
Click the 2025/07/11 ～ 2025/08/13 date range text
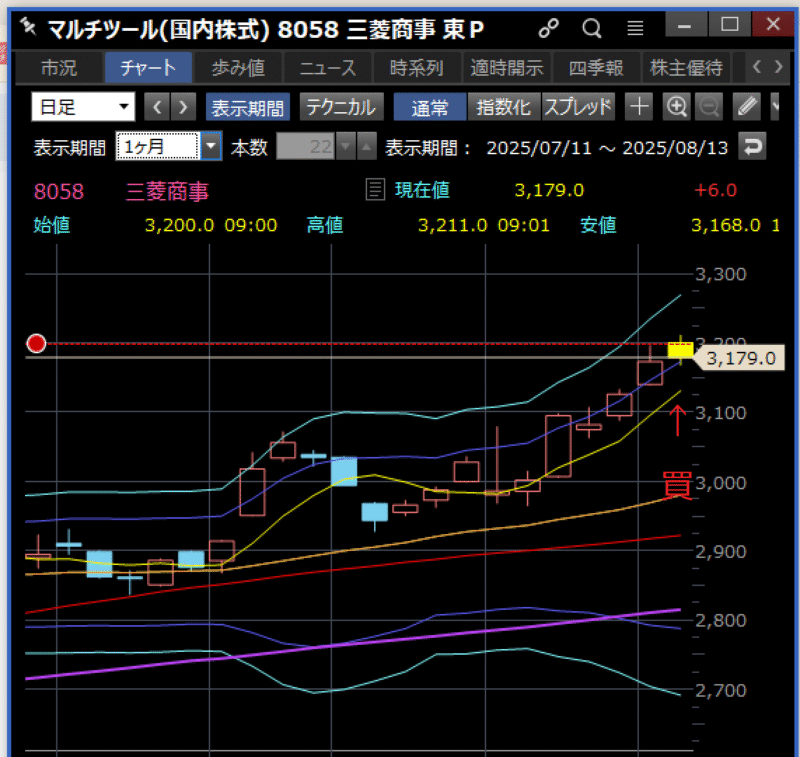[607, 148]
